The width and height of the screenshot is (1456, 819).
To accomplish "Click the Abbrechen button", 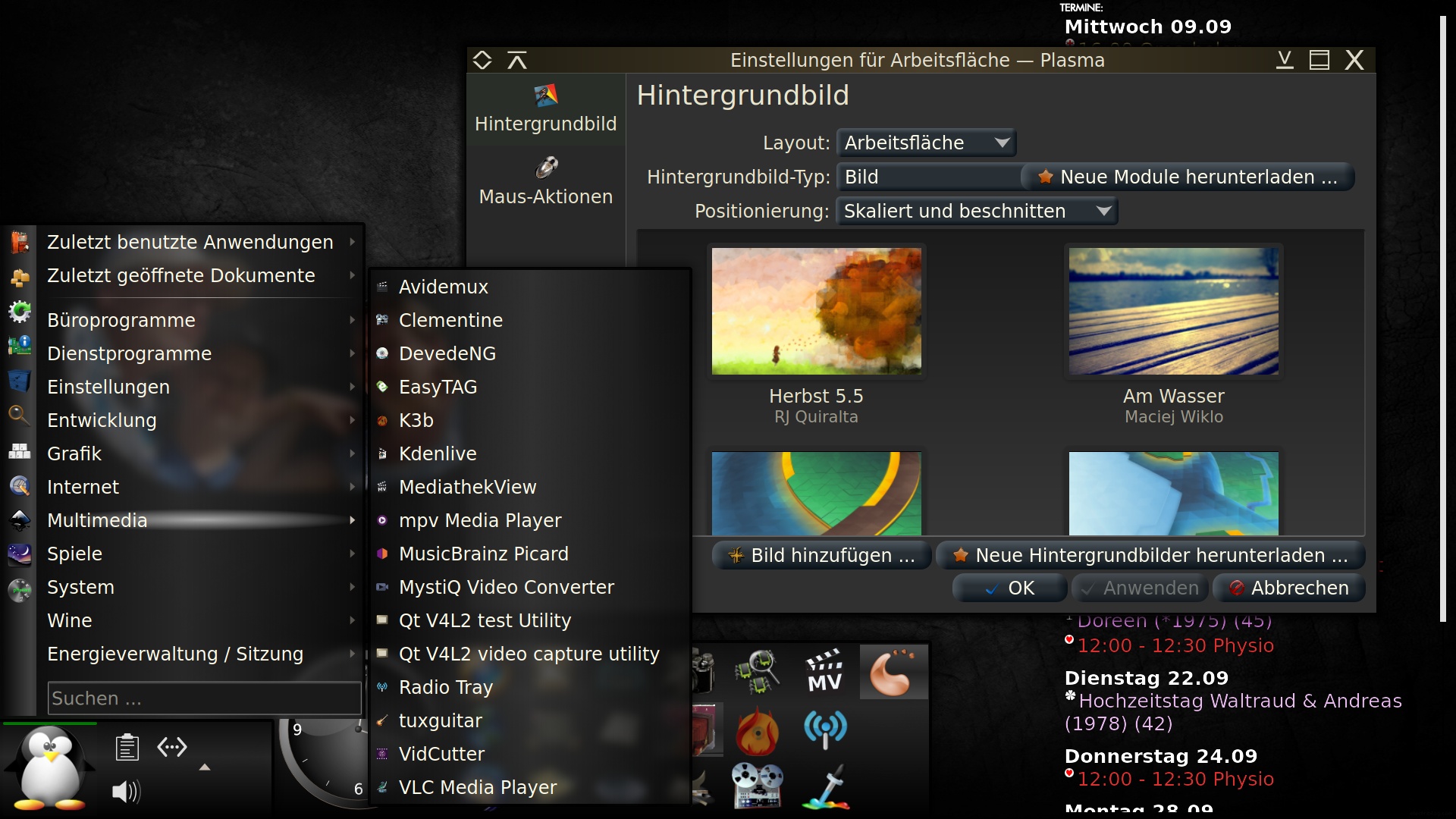I will pos(1288,588).
